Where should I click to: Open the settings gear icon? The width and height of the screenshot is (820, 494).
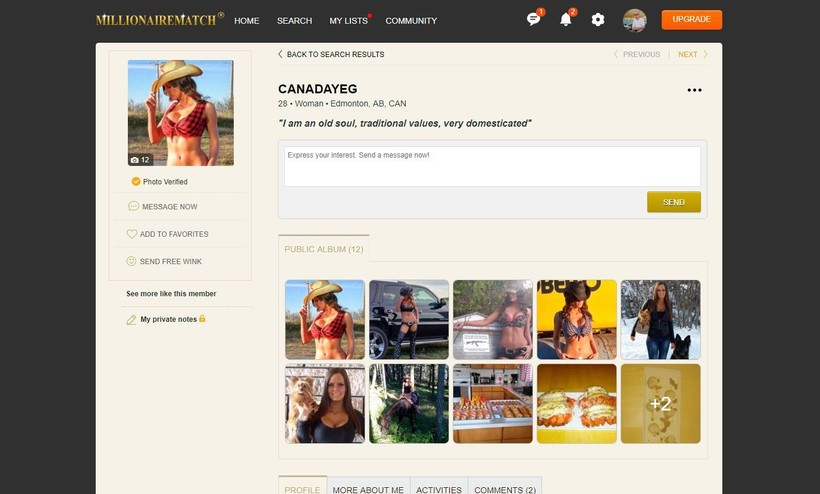click(598, 20)
